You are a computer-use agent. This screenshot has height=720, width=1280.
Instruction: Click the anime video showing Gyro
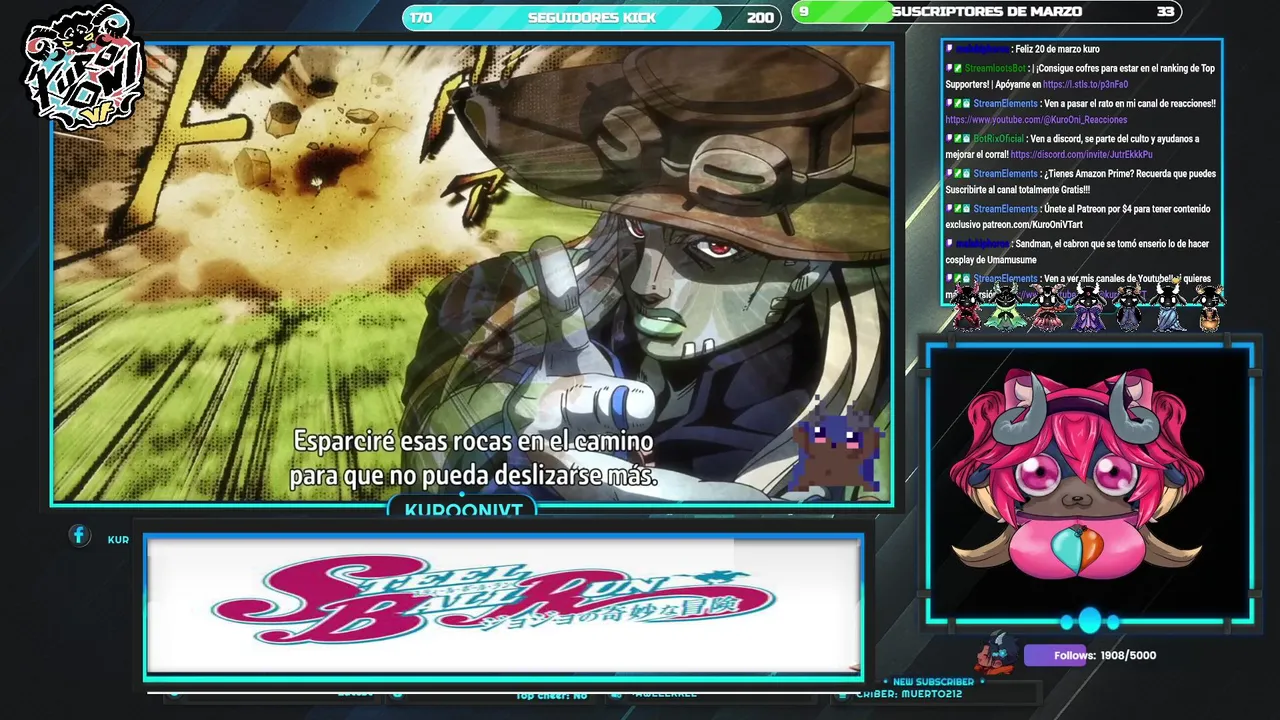[472, 273]
